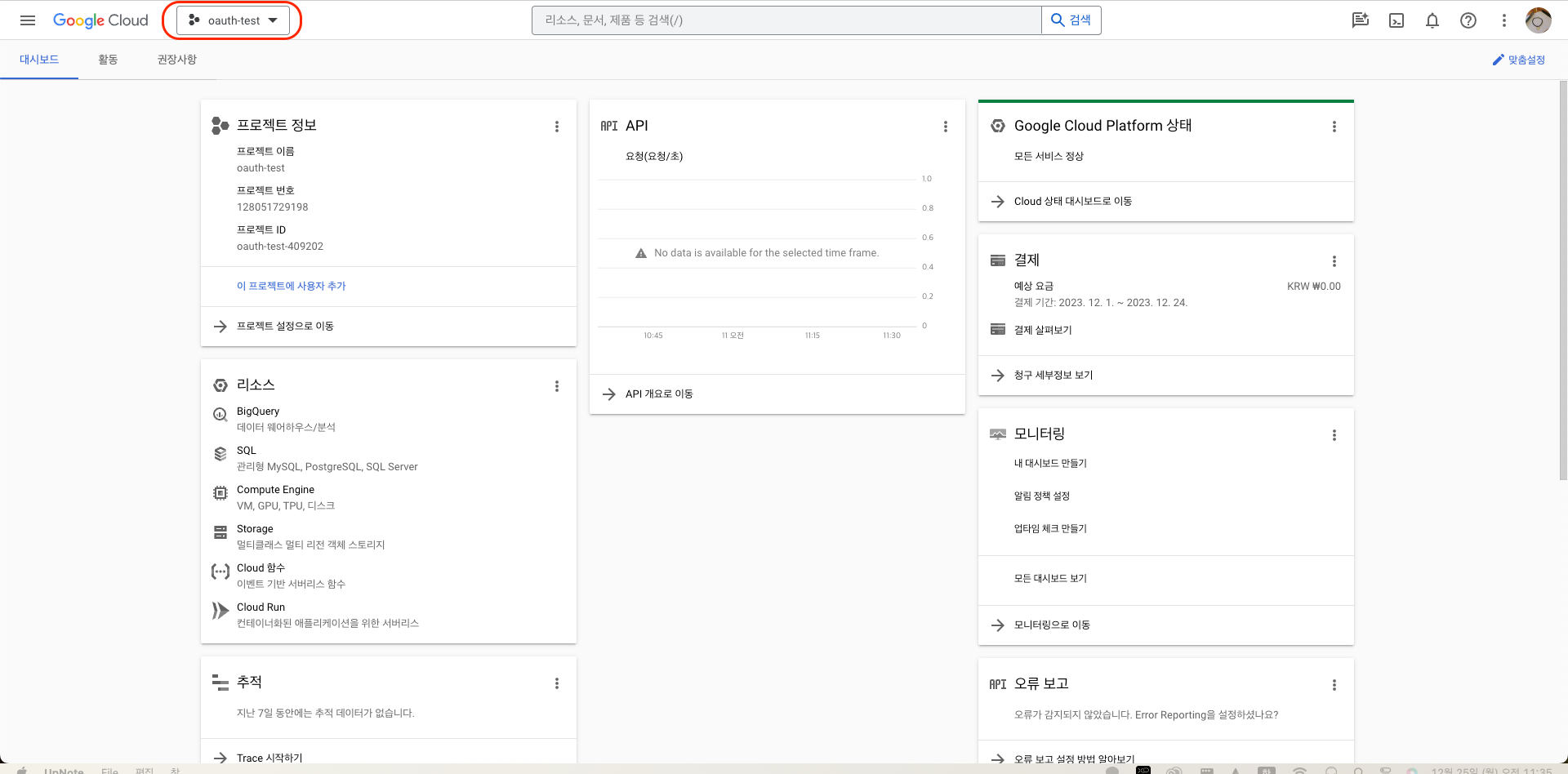Image resolution: width=1568 pixels, height=774 pixels.
Task: Open the Storage resource link
Action: 255,529
